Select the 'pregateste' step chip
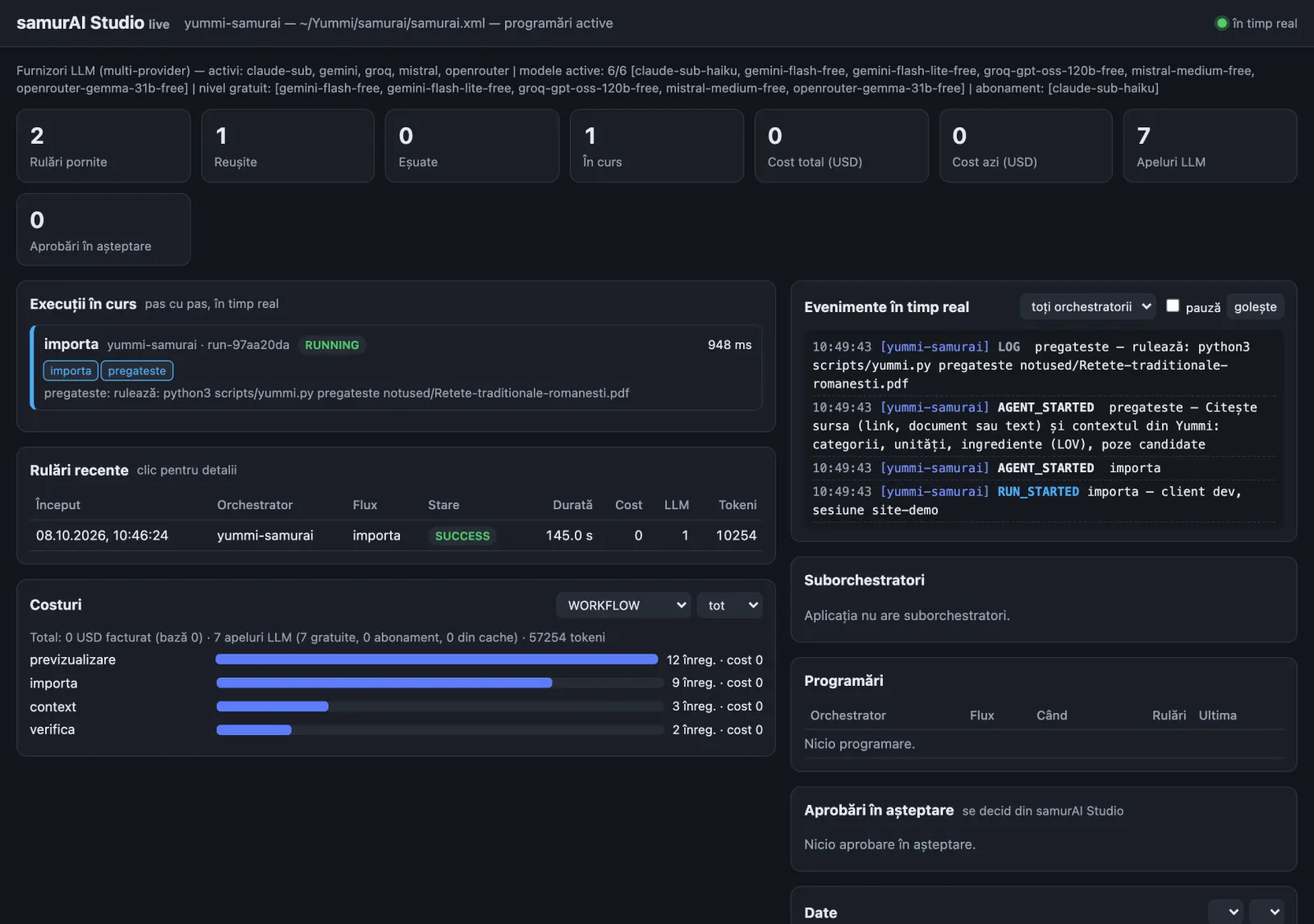Image resolution: width=1314 pixels, height=924 pixels. click(x=137, y=370)
